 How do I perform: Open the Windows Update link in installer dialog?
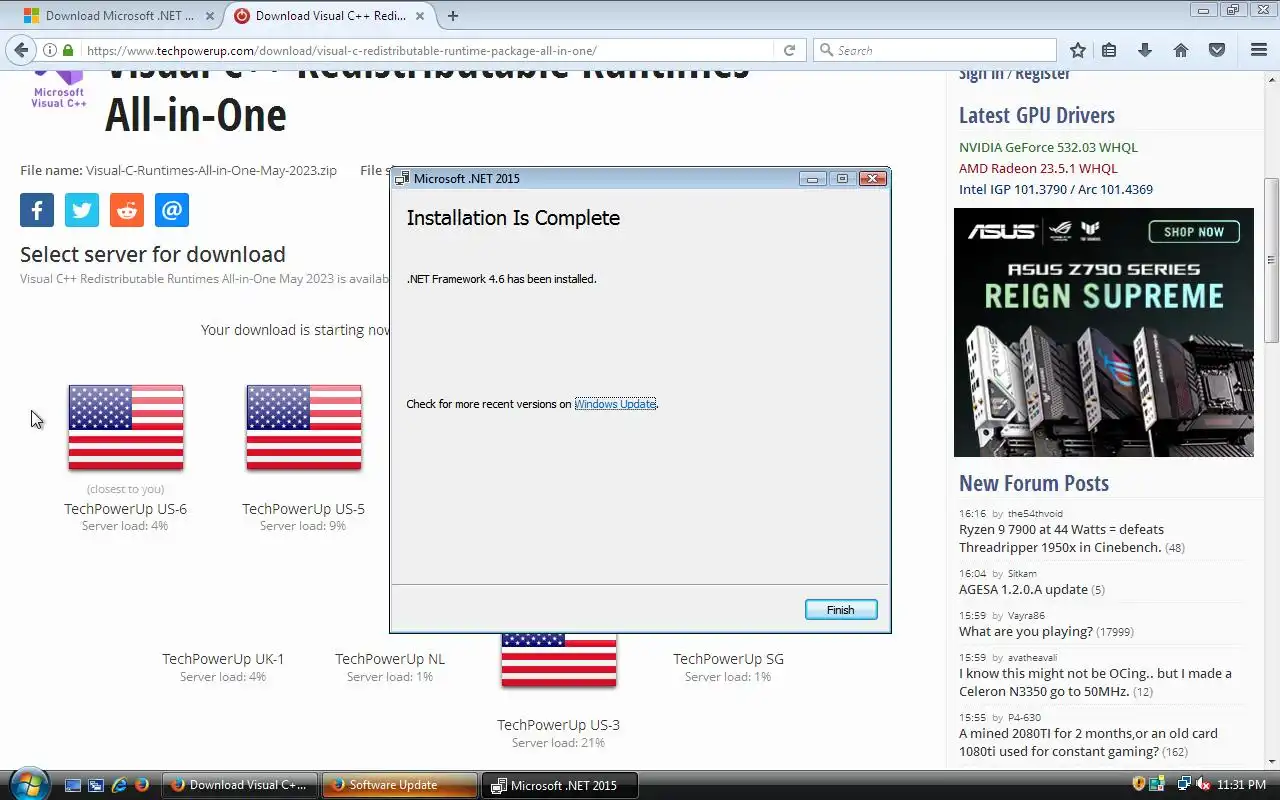coord(615,404)
